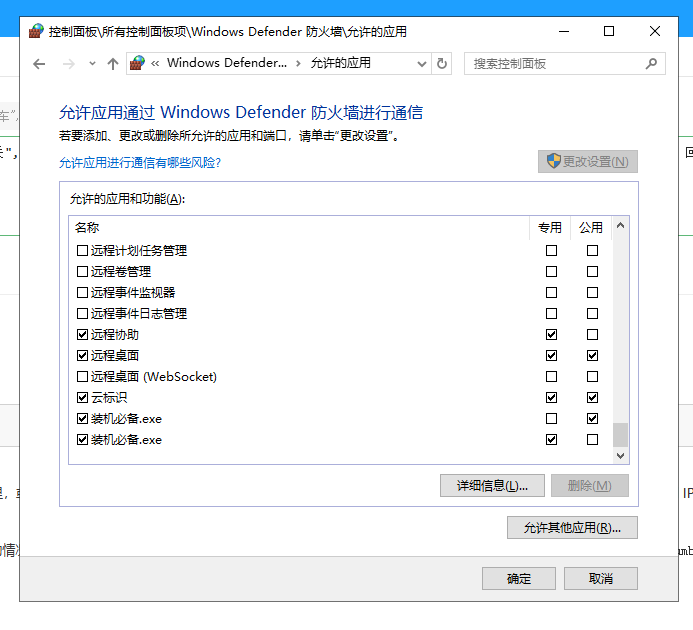
Task: Open the risks of allowing apps link
Action: (140, 163)
